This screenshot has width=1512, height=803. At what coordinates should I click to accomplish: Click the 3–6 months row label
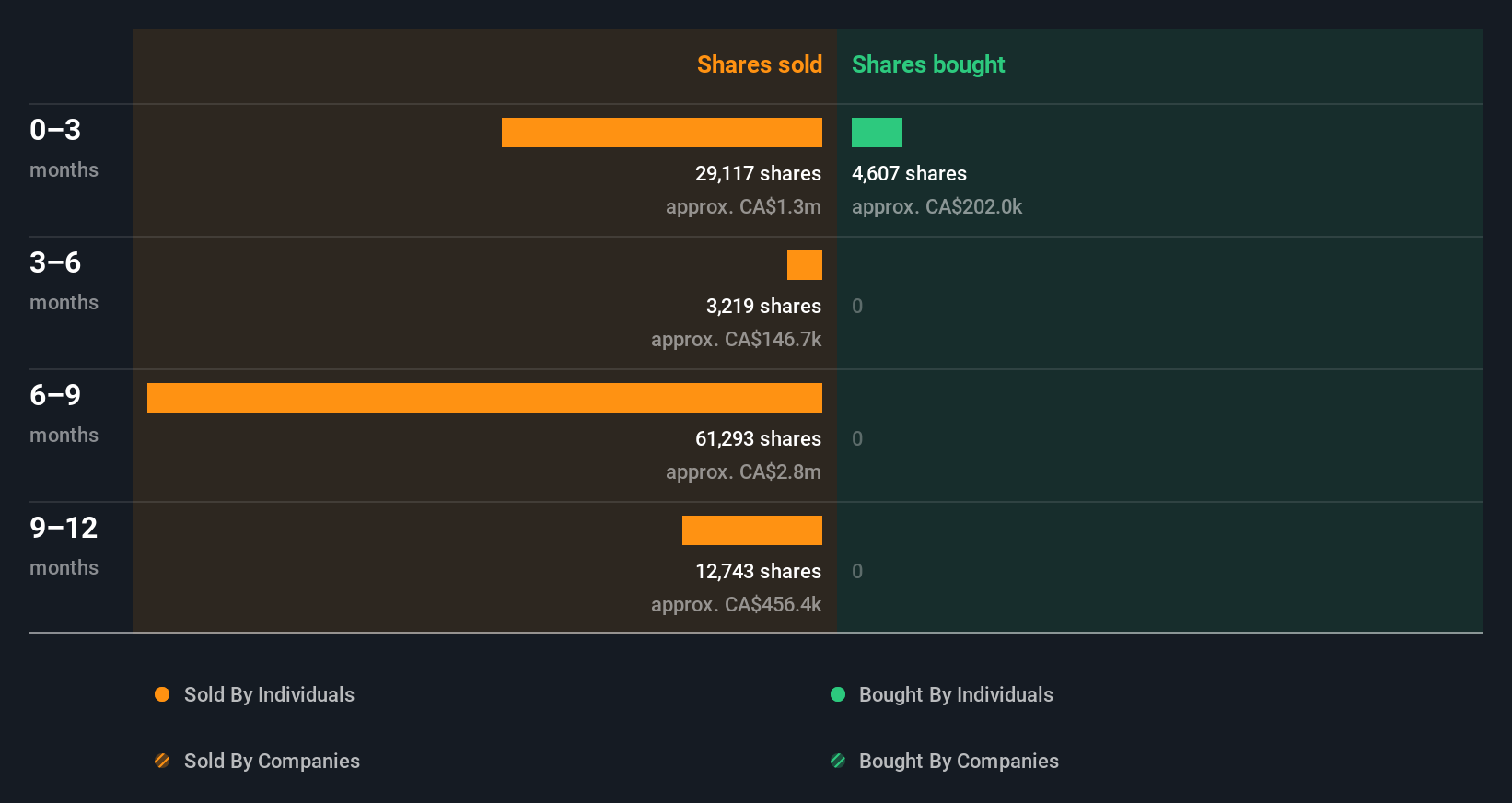64,280
